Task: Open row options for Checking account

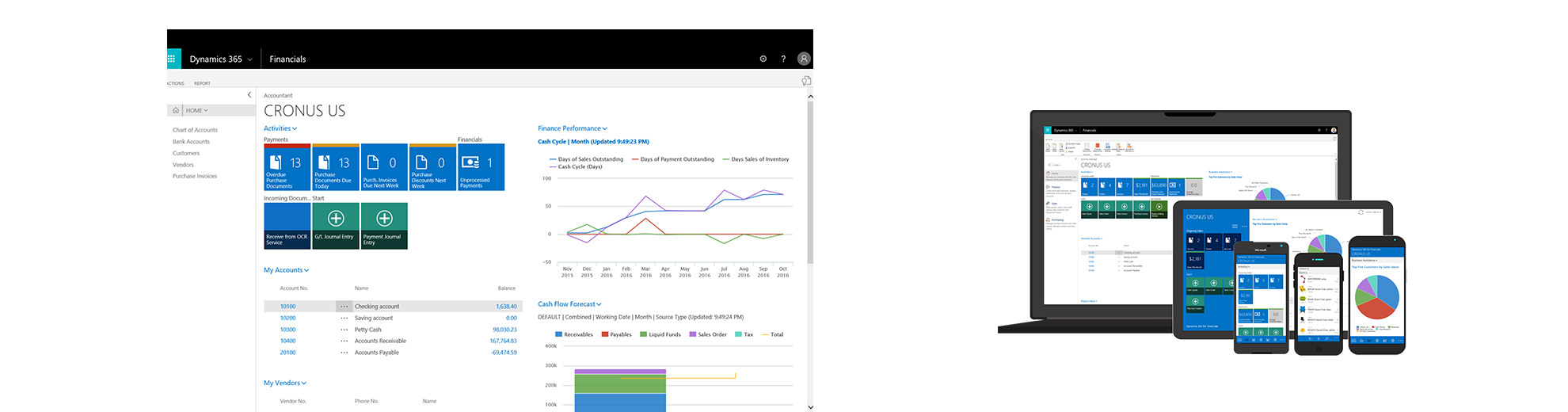Action: [344, 307]
